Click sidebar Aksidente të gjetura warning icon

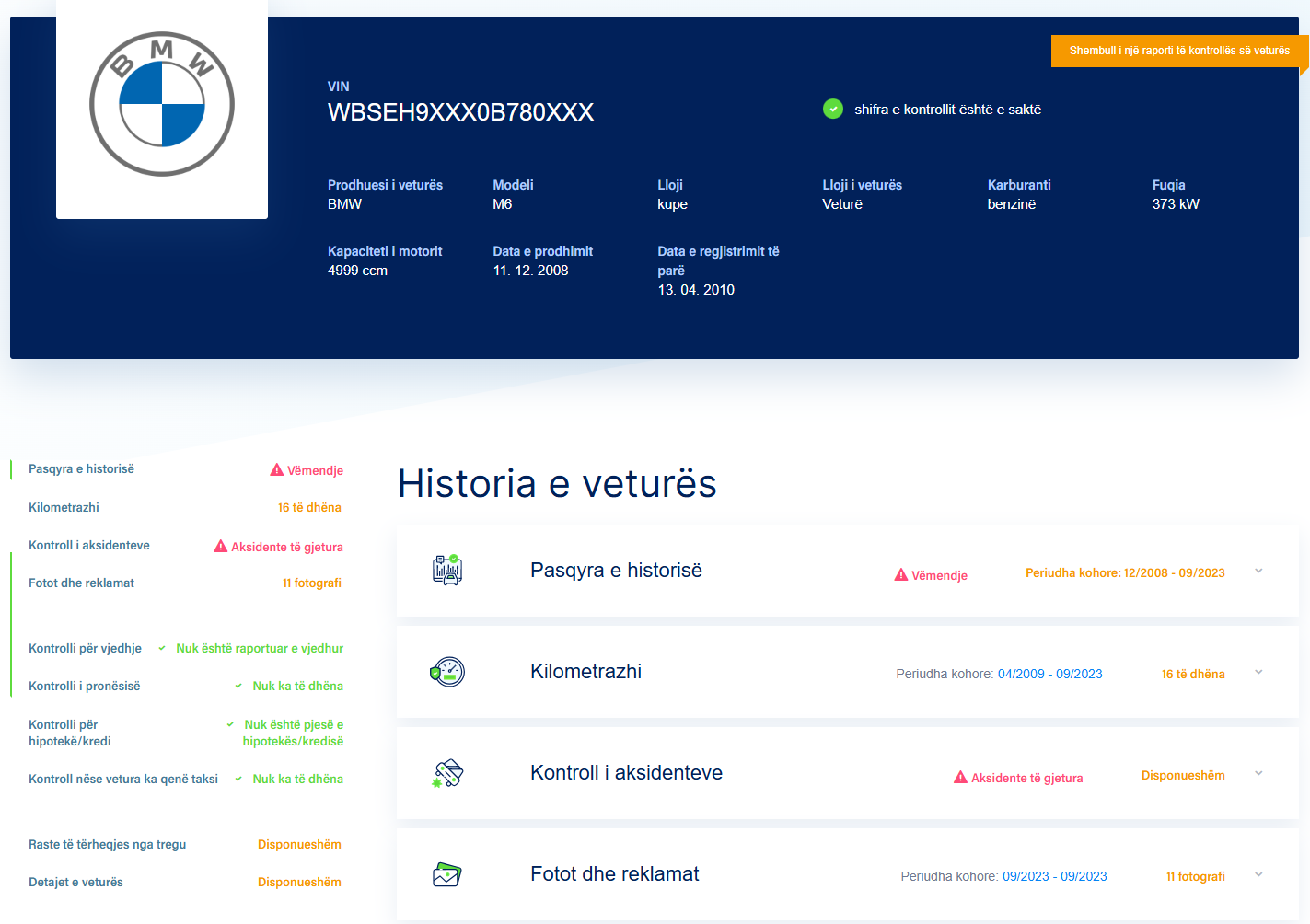220,547
